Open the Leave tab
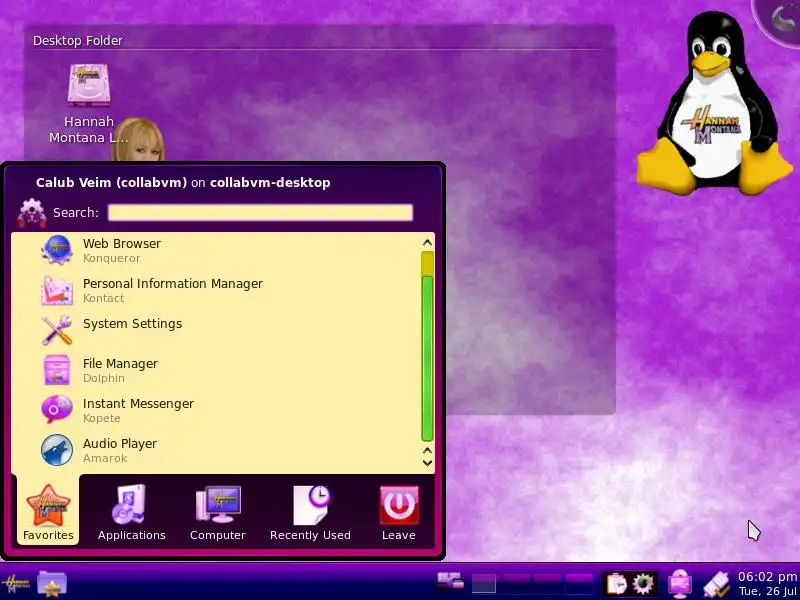The width and height of the screenshot is (800, 600). pyautogui.click(x=399, y=512)
